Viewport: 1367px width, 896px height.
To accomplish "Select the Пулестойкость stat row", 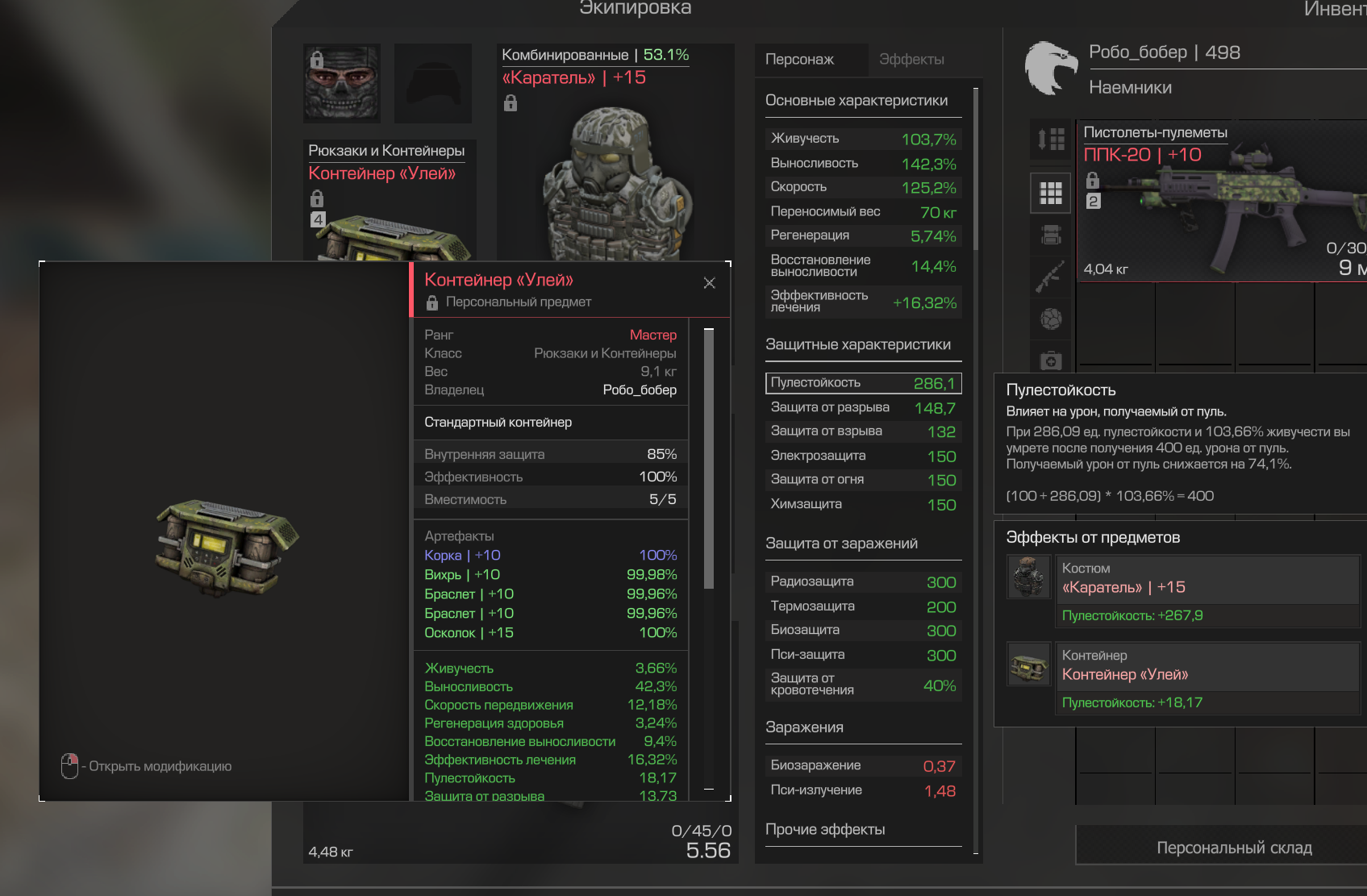I will click(863, 383).
